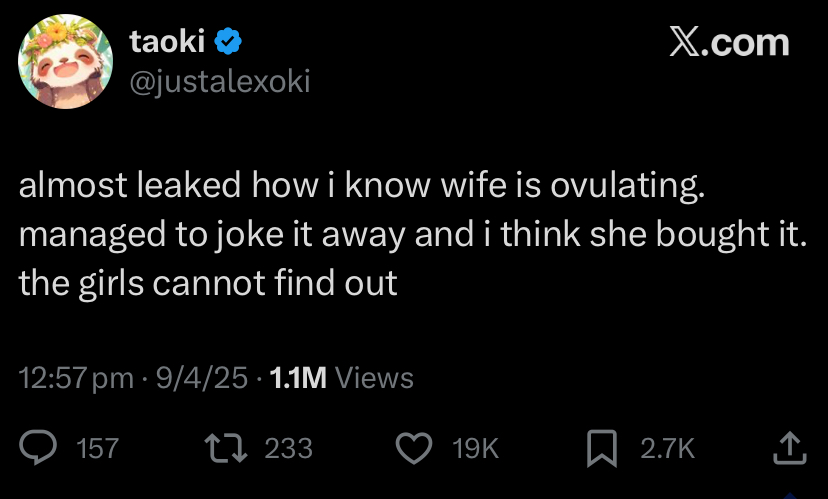Screen dimensions: 828x499
Task: Repost the tweet with the arrows icon
Action: 226,448
